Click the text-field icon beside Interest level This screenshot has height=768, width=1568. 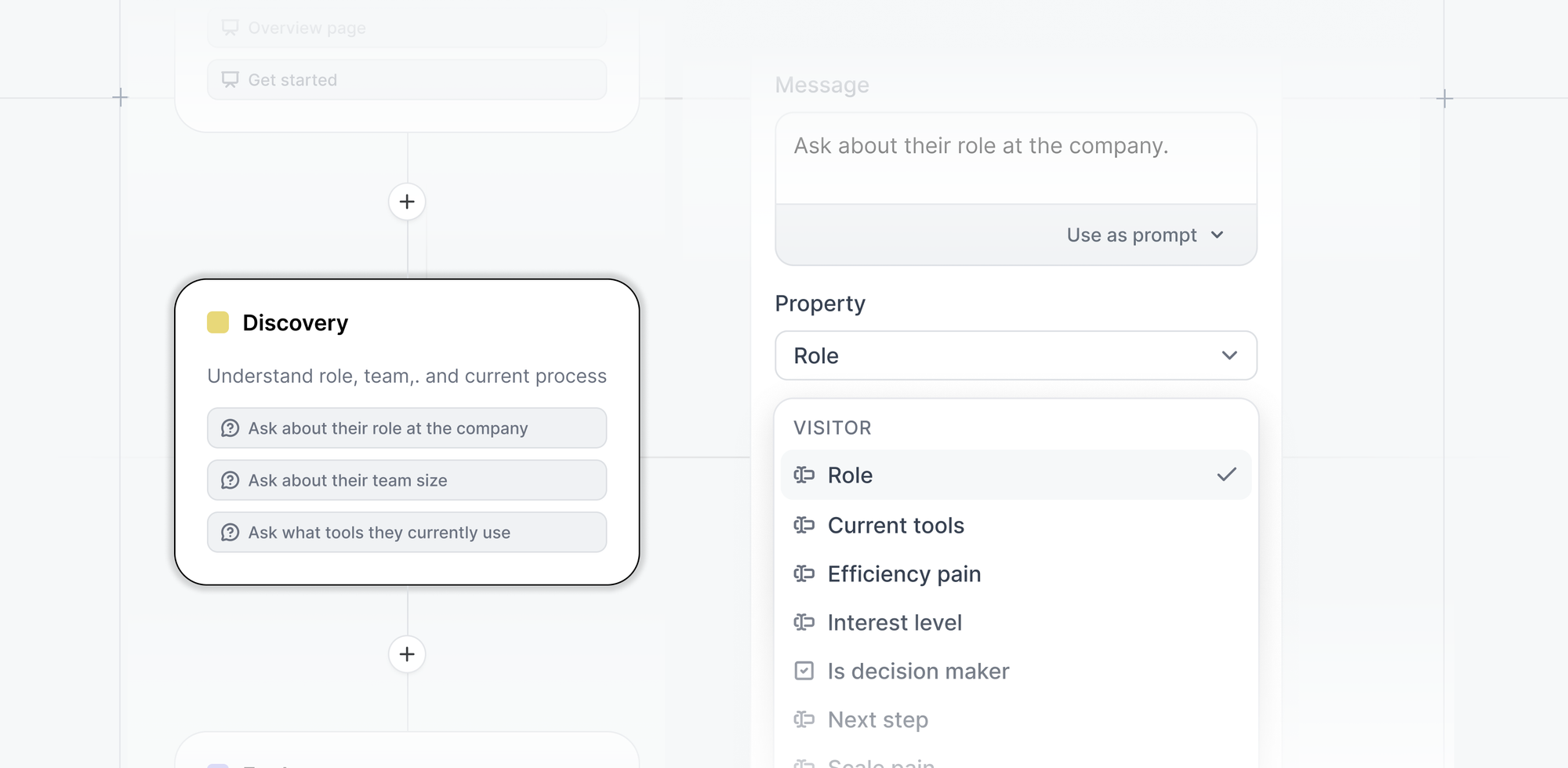804,622
